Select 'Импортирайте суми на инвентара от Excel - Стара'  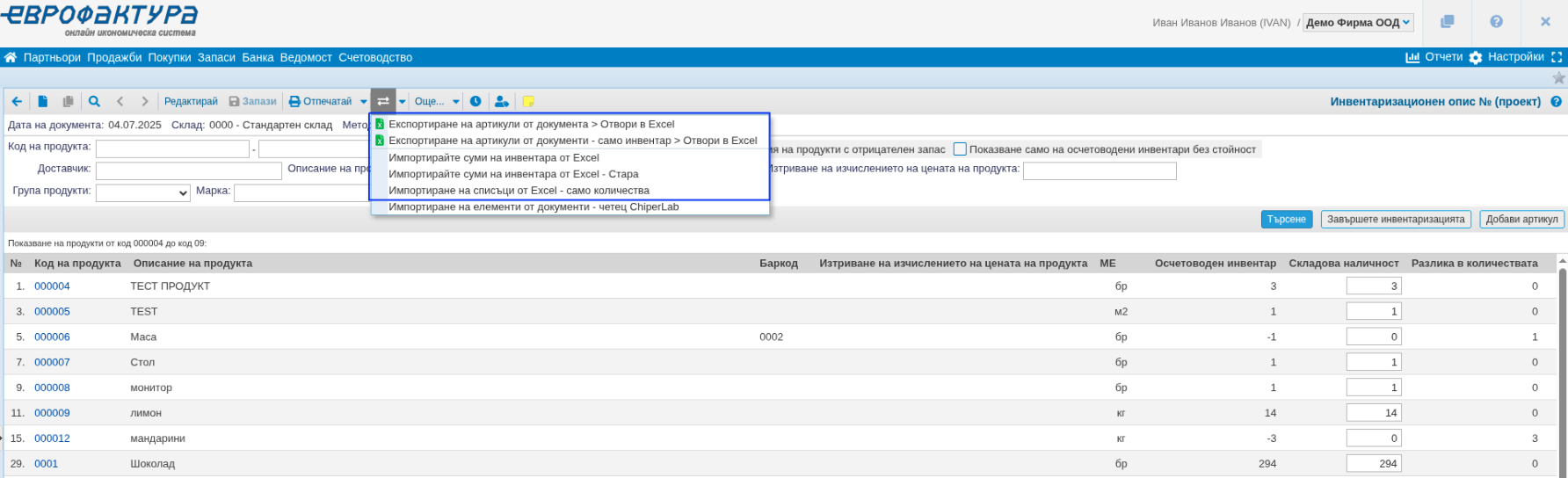(513, 174)
